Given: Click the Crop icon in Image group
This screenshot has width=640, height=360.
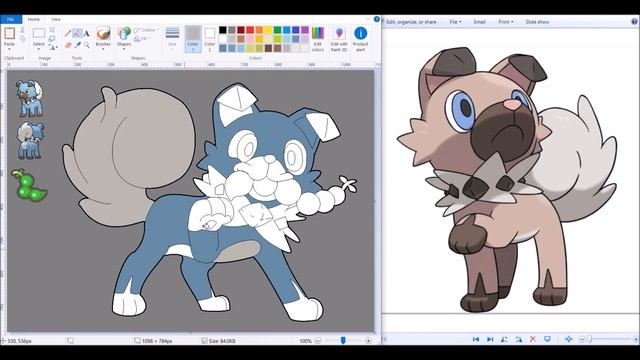Looking at the screenshot, I should pos(52,30).
